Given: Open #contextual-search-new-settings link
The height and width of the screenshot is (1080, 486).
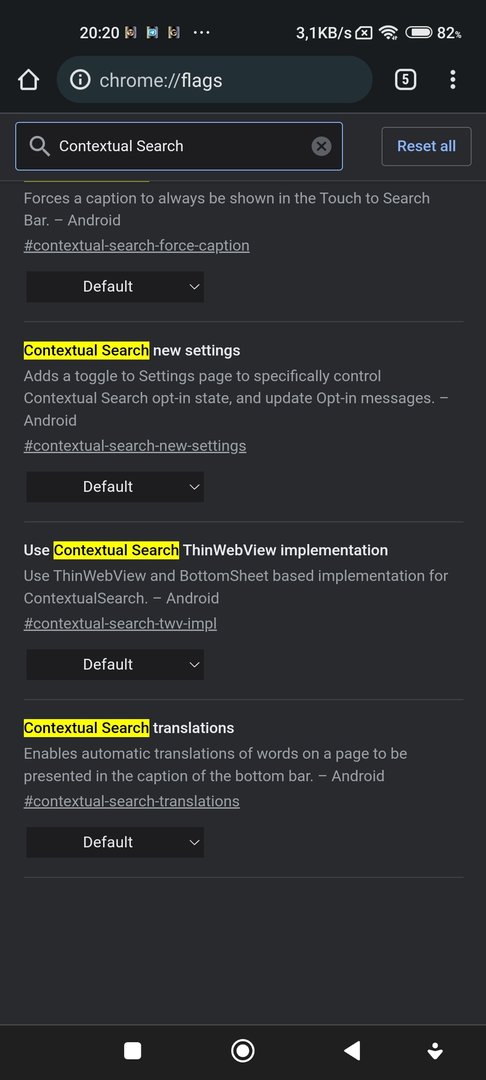Looking at the screenshot, I should pyautogui.click(x=135, y=446).
